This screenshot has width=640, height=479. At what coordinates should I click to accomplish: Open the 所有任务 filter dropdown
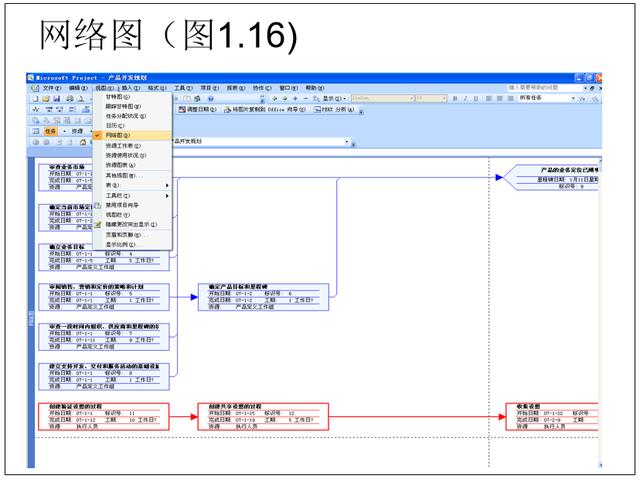pyautogui.click(x=573, y=98)
